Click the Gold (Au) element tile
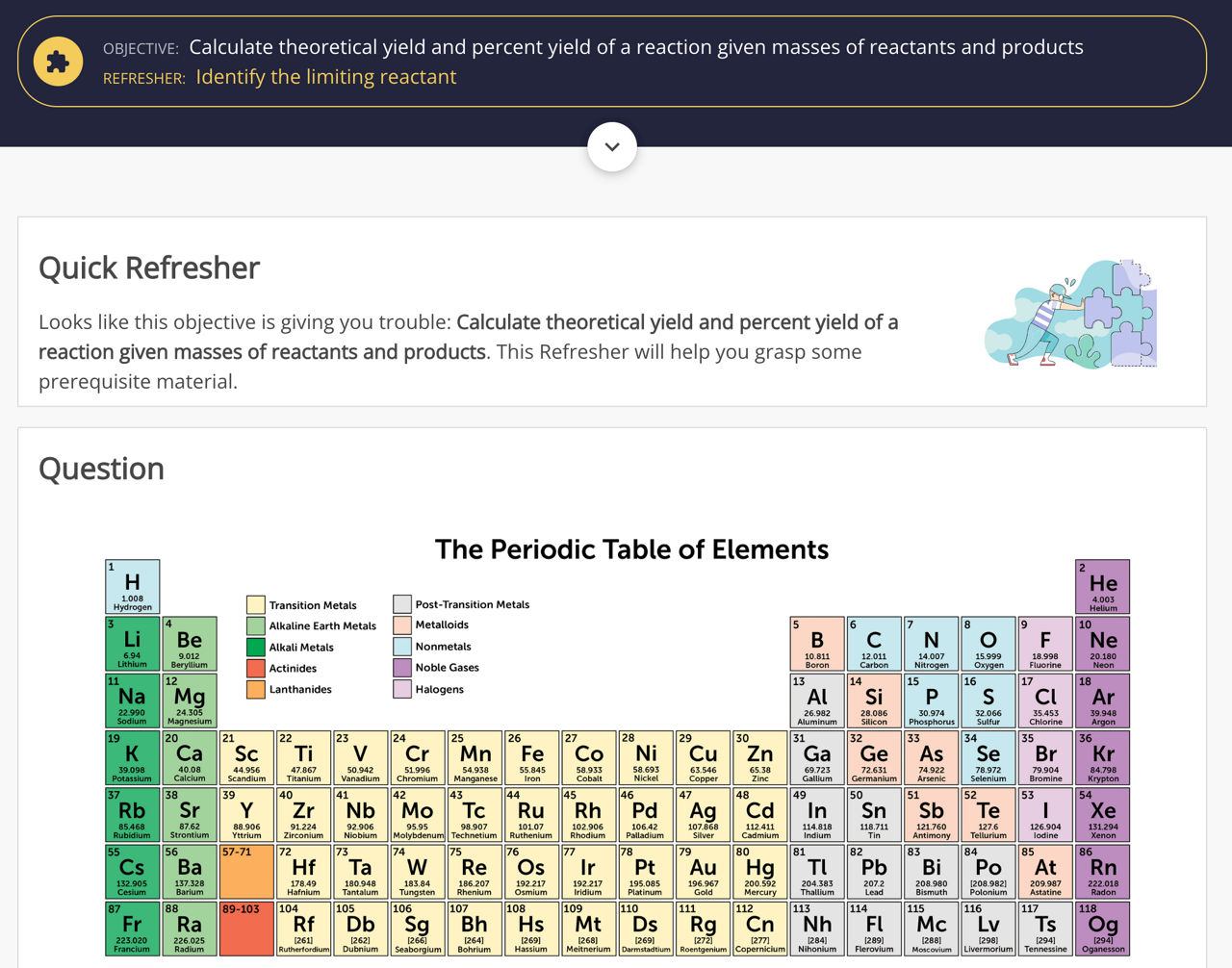This screenshot has width=1232, height=968. pos(703,872)
